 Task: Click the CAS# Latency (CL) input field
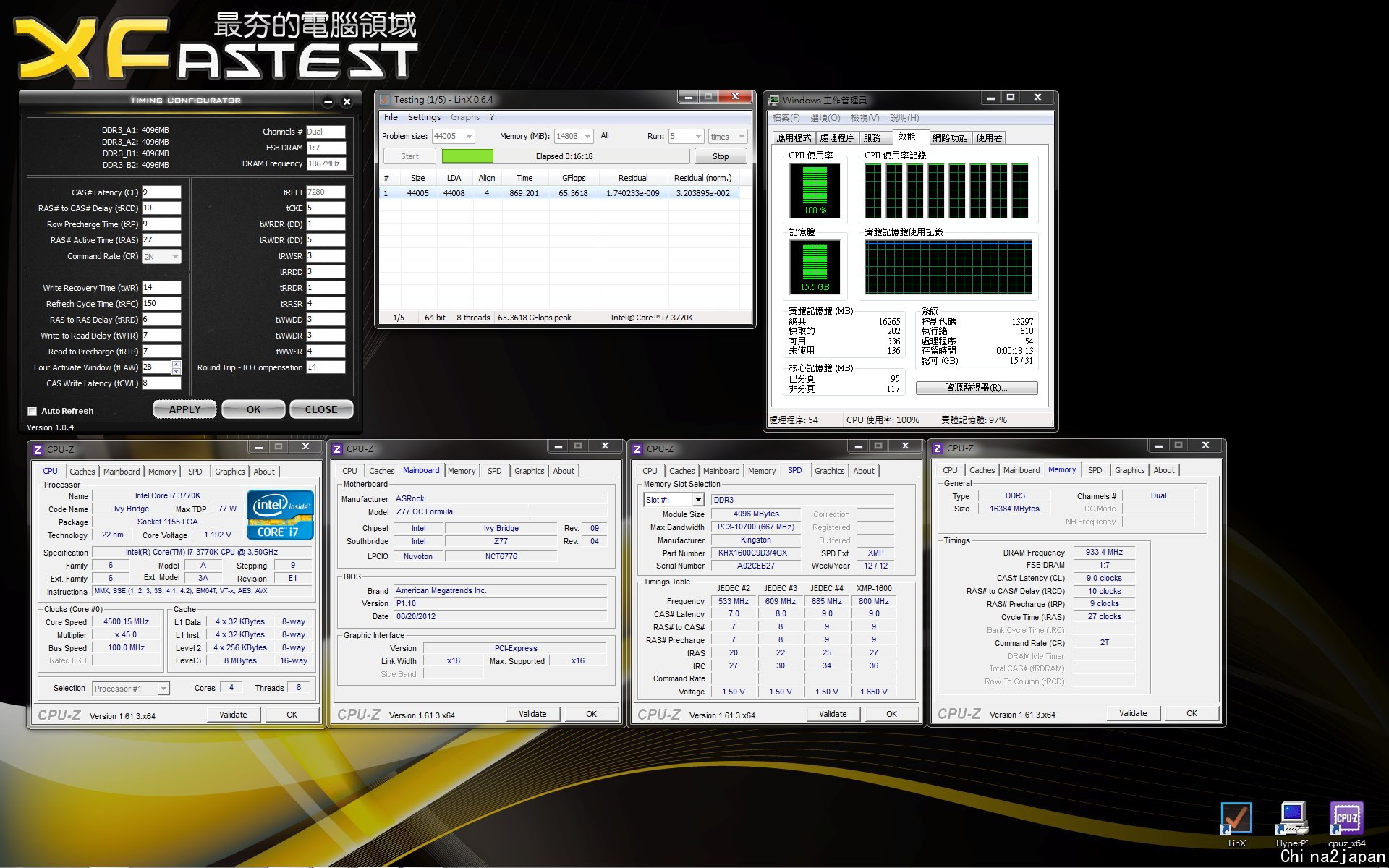[x=161, y=192]
